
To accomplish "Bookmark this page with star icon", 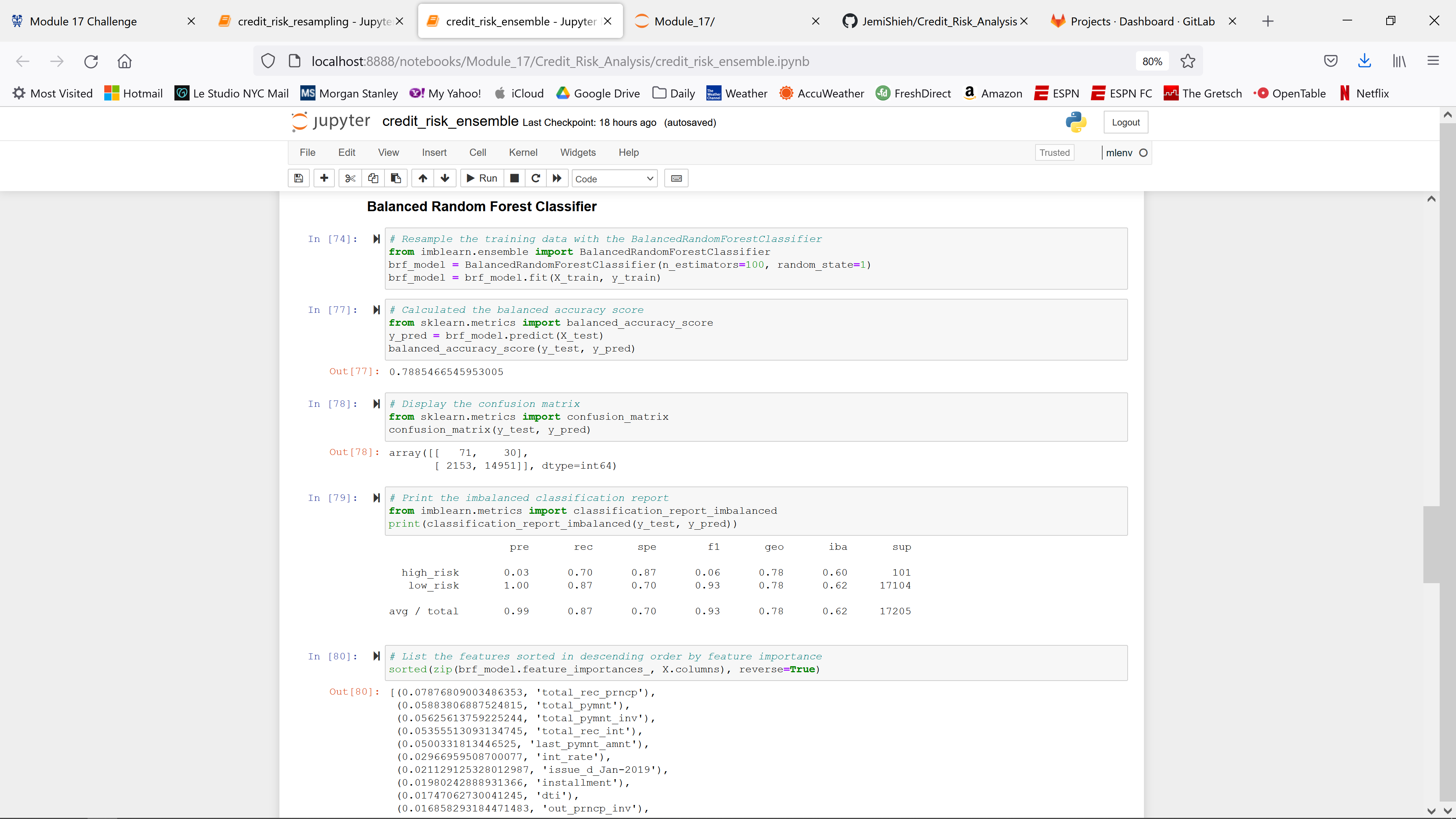I will [x=1188, y=61].
